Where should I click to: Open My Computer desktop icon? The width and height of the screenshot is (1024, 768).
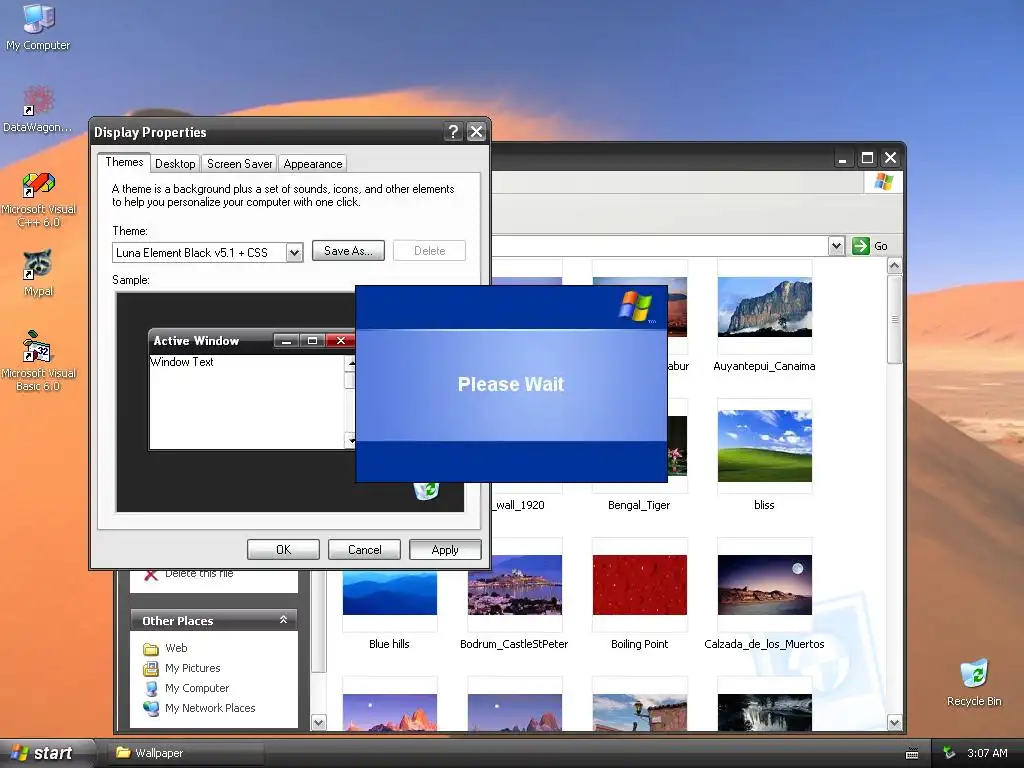tap(38, 26)
